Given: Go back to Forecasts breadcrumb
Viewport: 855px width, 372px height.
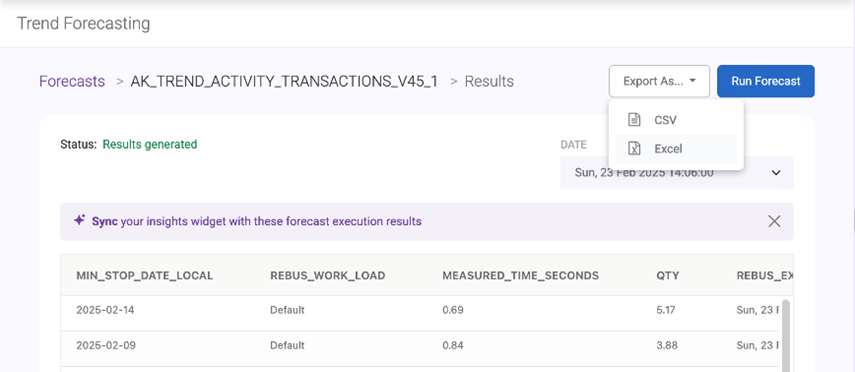Looking at the screenshot, I should point(72,81).
